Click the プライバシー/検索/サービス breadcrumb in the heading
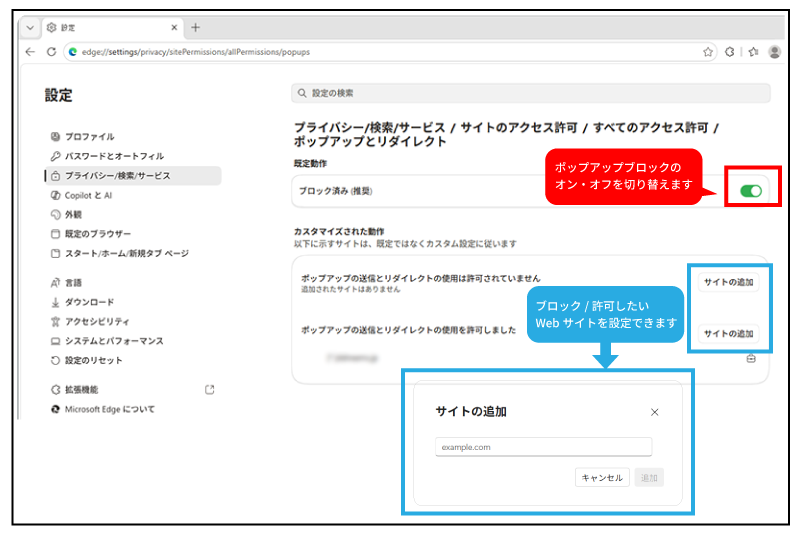Viewport: 800px width, 534px height. point(369,128)
